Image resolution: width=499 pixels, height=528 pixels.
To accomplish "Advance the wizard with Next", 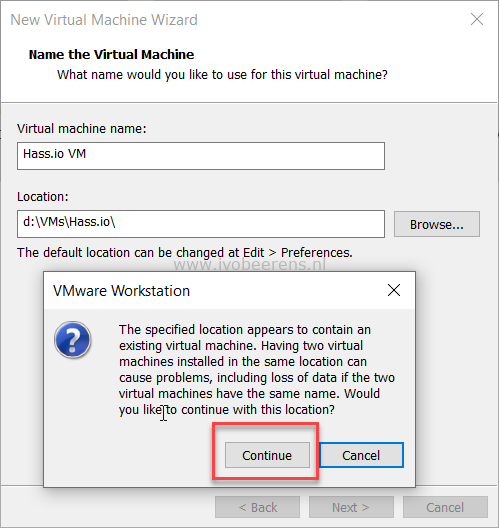I will 351,507.
